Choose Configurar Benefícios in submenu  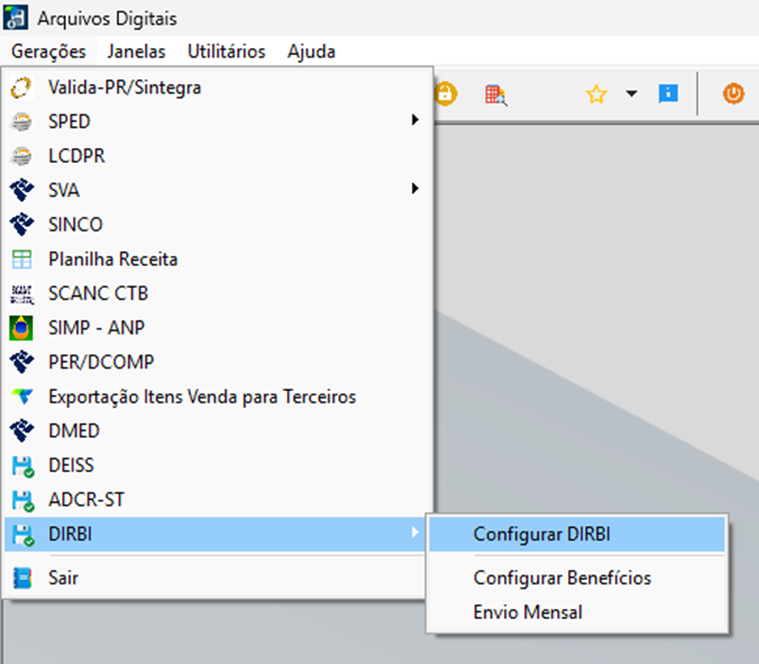(577, 577)
